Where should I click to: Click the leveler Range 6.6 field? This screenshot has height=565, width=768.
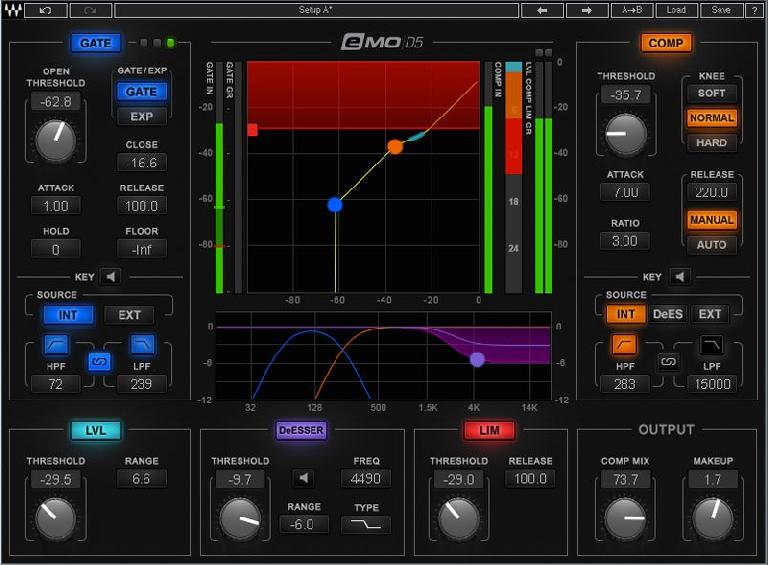[142, 478]
